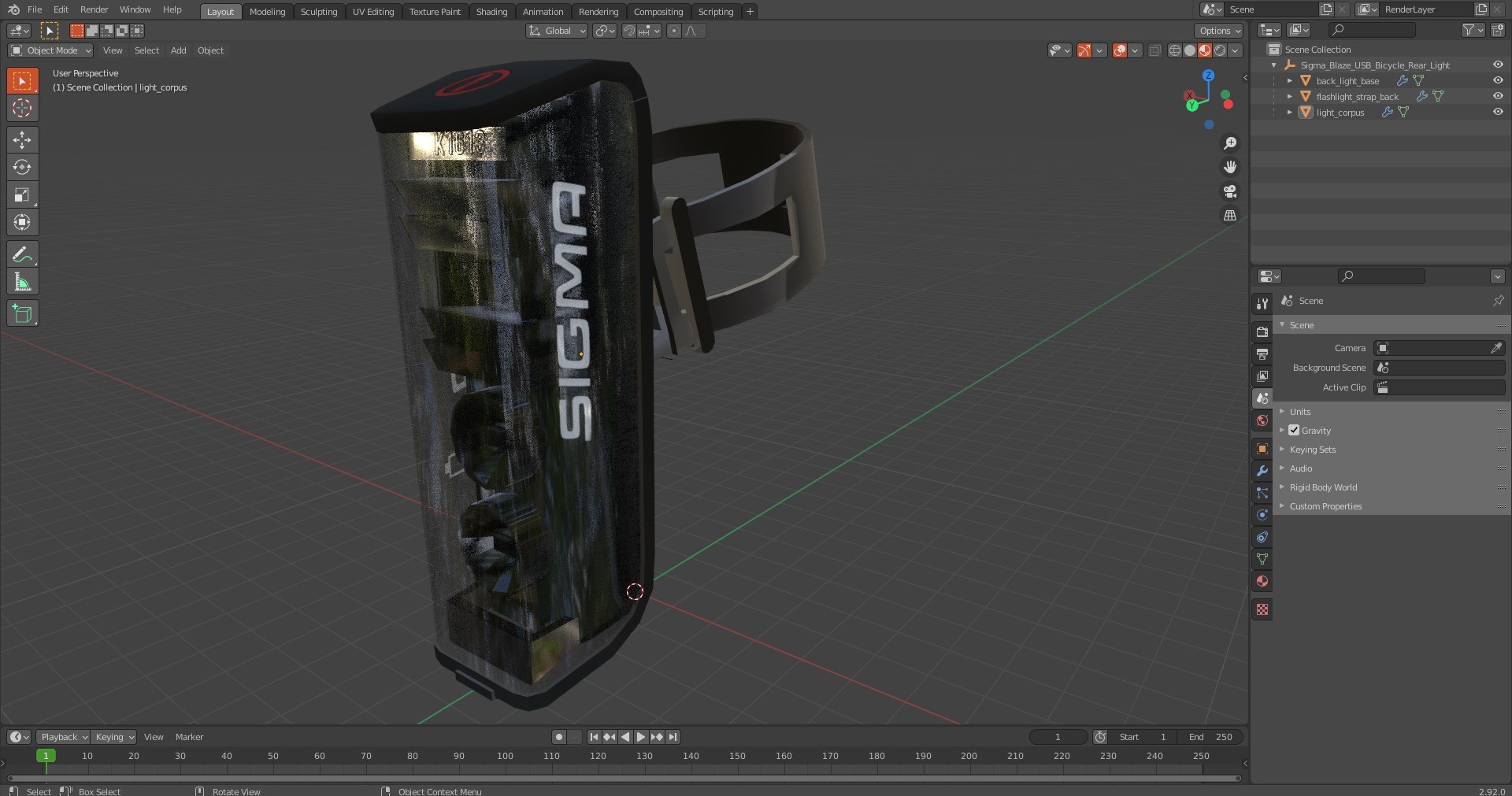Screen dimensions: 1512x796
Task: Pick the Add Cube tool
Action: click(22, 313)
